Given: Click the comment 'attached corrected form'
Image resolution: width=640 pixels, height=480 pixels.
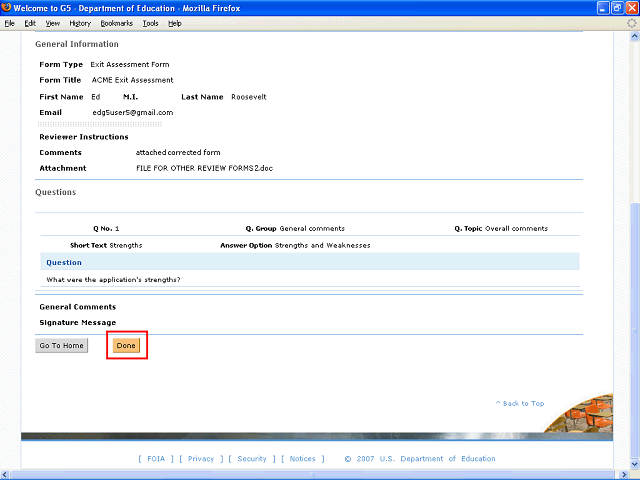Looking at the screenshot, I should pyautogui.click(x=178, y=153).
